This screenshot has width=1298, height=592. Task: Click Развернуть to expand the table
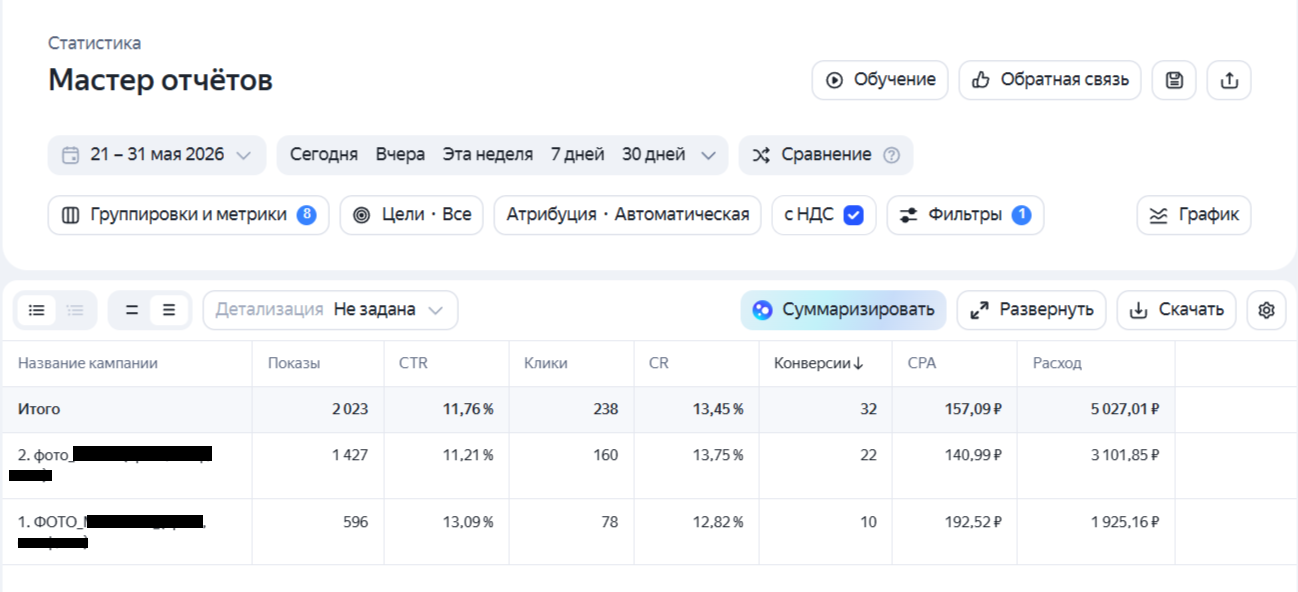[x=1031, y=310]
